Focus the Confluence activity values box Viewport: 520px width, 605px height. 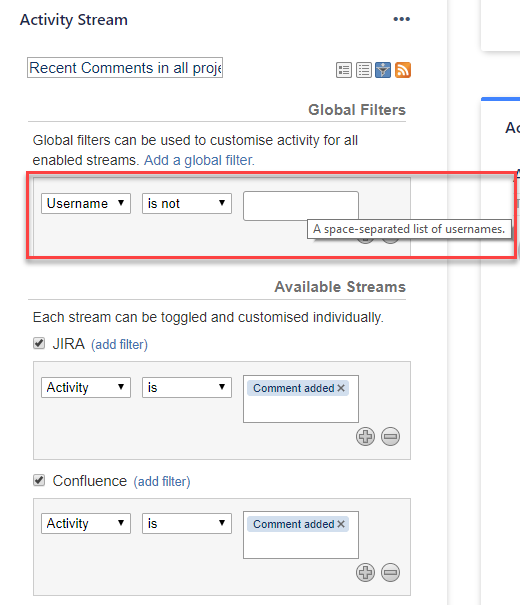(301, 535)
